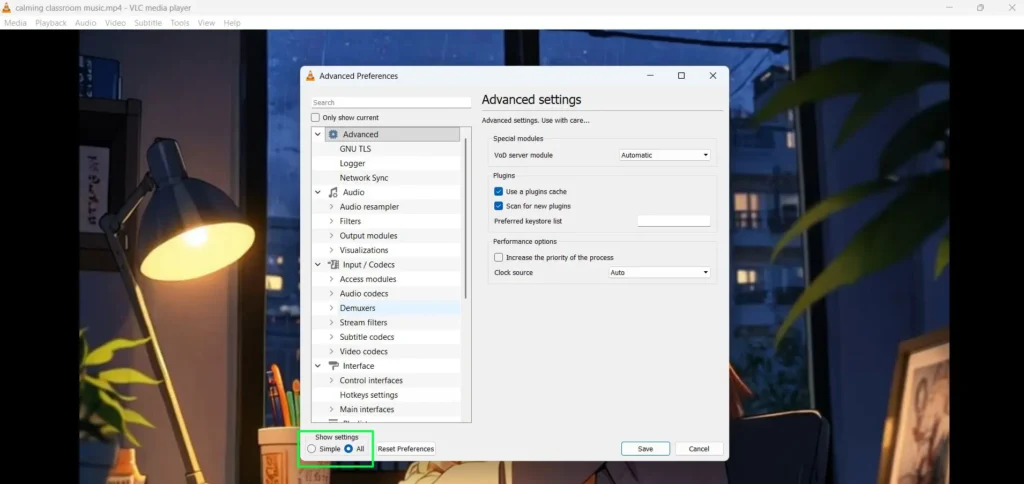Open the Help menu

(232, 23)
